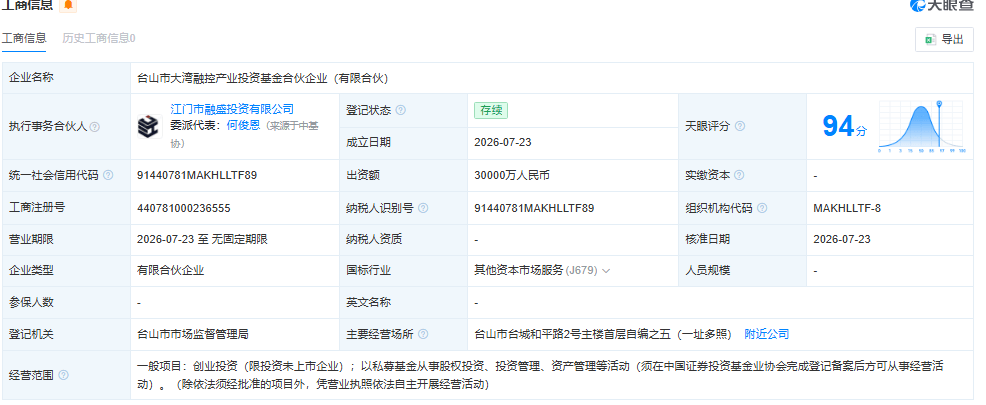Screen dimensions: 986x405
Task: Click the Tianyancha logo icon
Action: tap(918, 6)
